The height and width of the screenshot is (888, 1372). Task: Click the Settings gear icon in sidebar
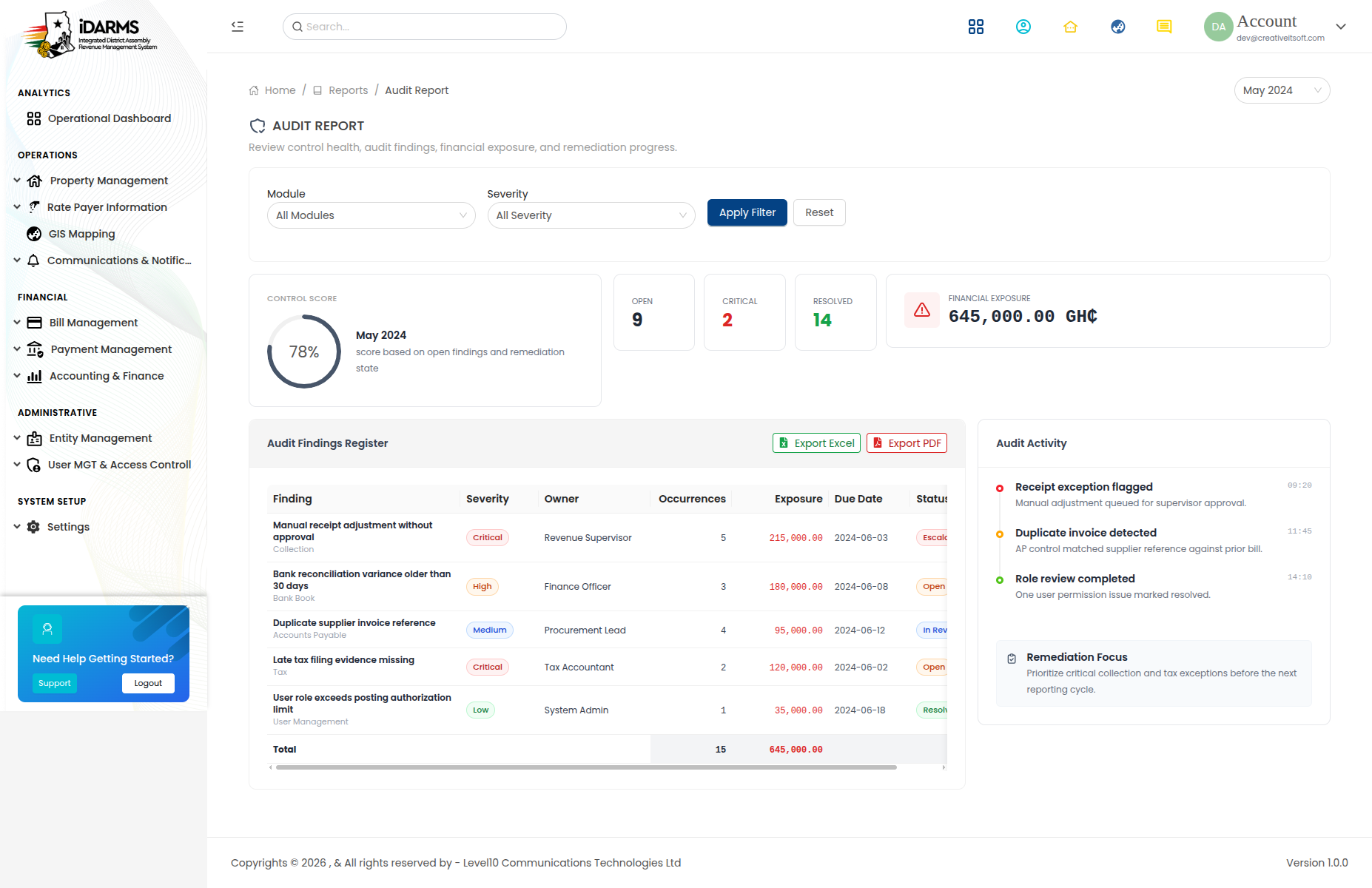[x=33, y=527]
